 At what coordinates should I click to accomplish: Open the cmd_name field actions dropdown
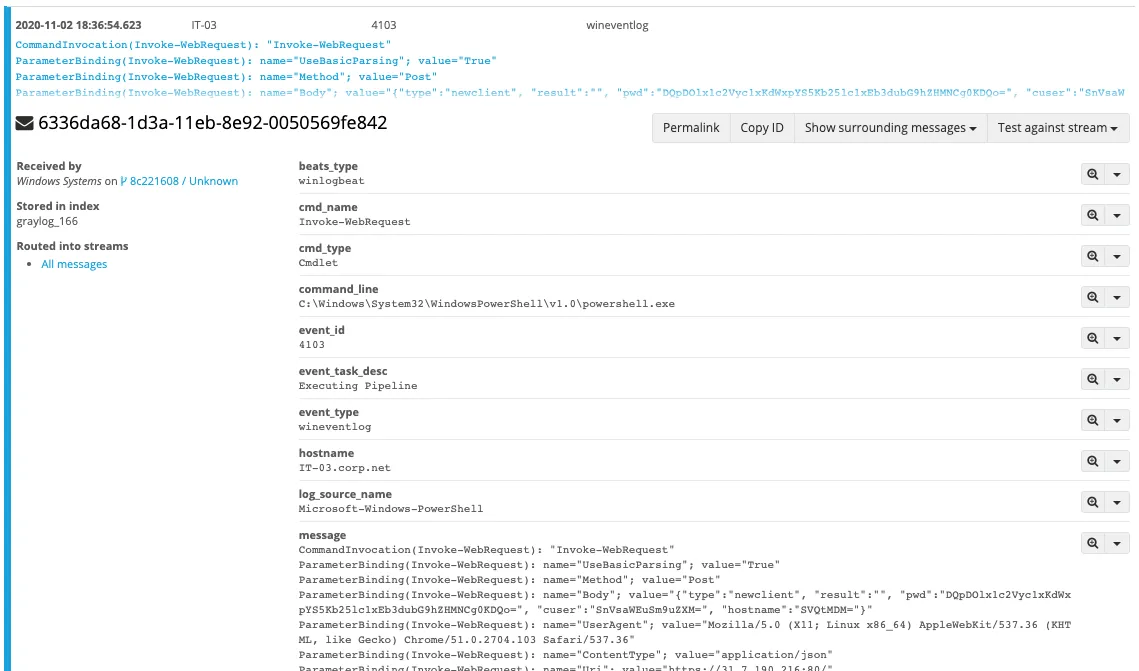point(1117,215)
